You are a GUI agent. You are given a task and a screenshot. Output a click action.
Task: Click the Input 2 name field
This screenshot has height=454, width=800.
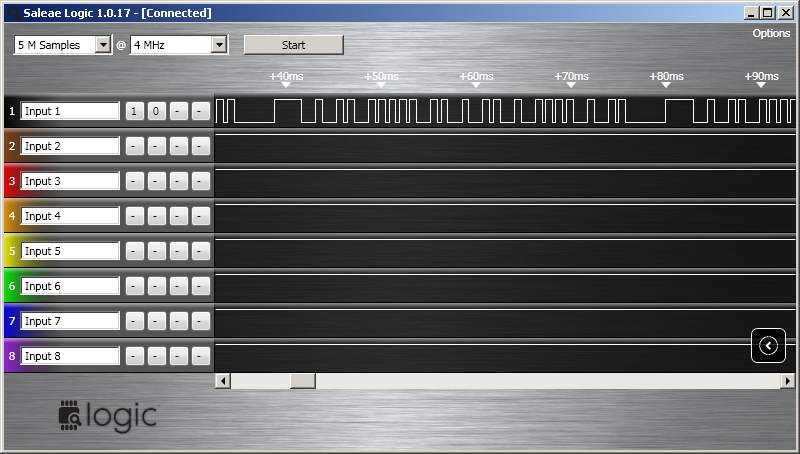point(70,146)
